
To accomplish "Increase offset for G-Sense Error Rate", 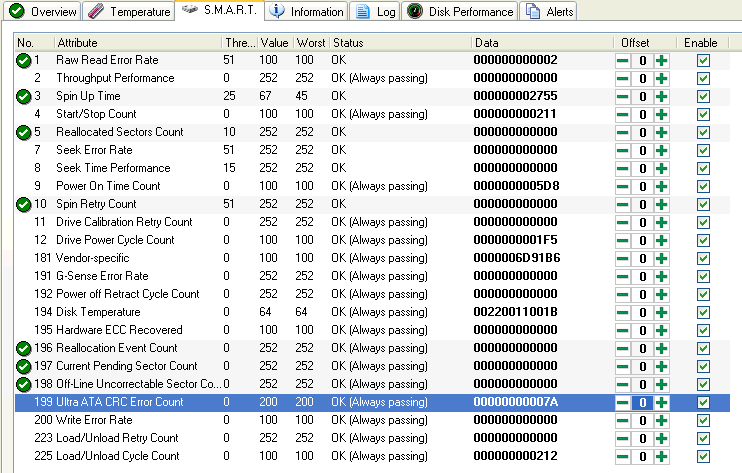I will 662,276.
